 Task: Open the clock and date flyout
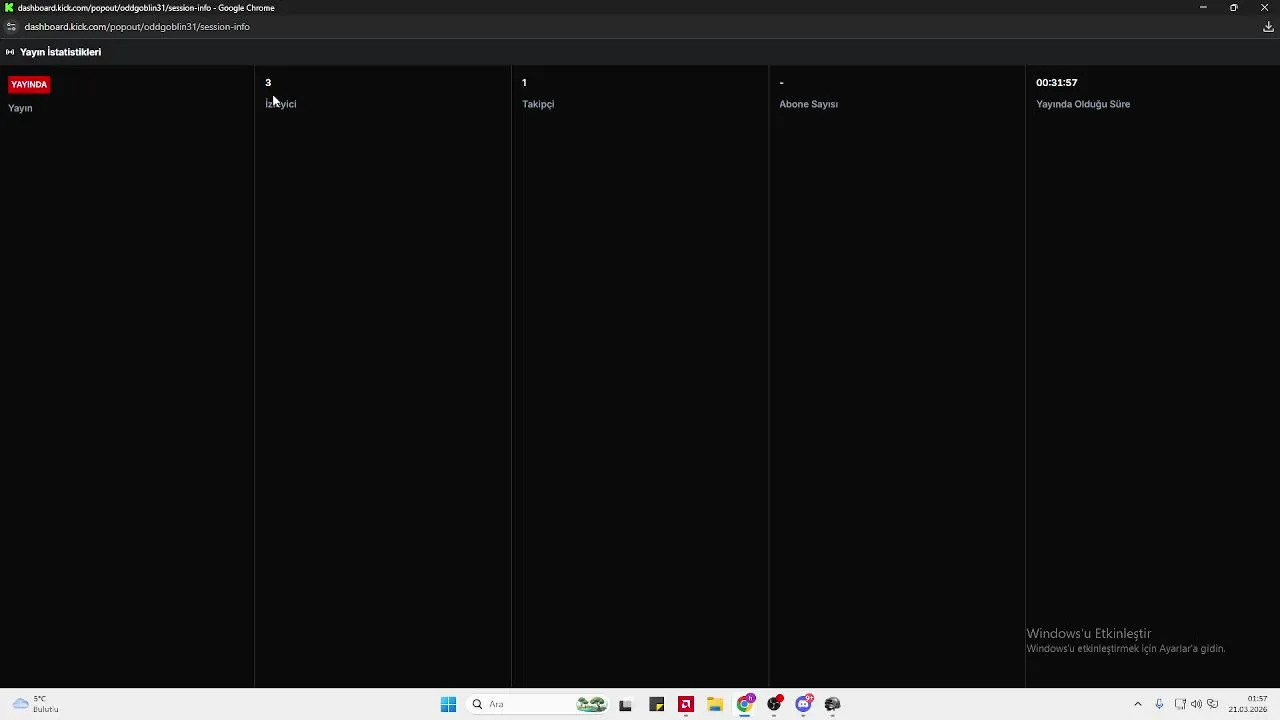(x=1248, y=704)
